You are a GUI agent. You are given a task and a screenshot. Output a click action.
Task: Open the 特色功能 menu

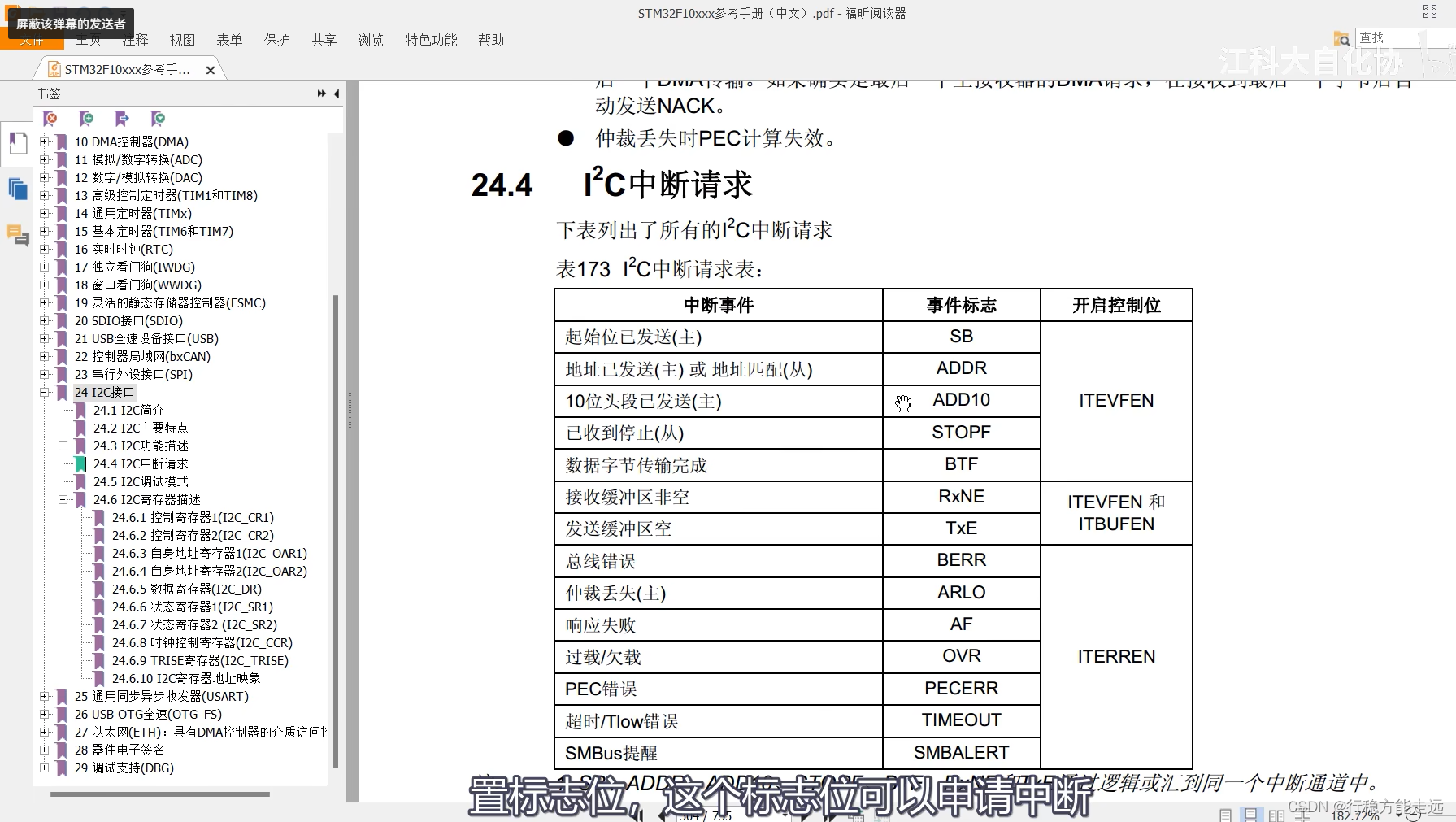point(431,40)
